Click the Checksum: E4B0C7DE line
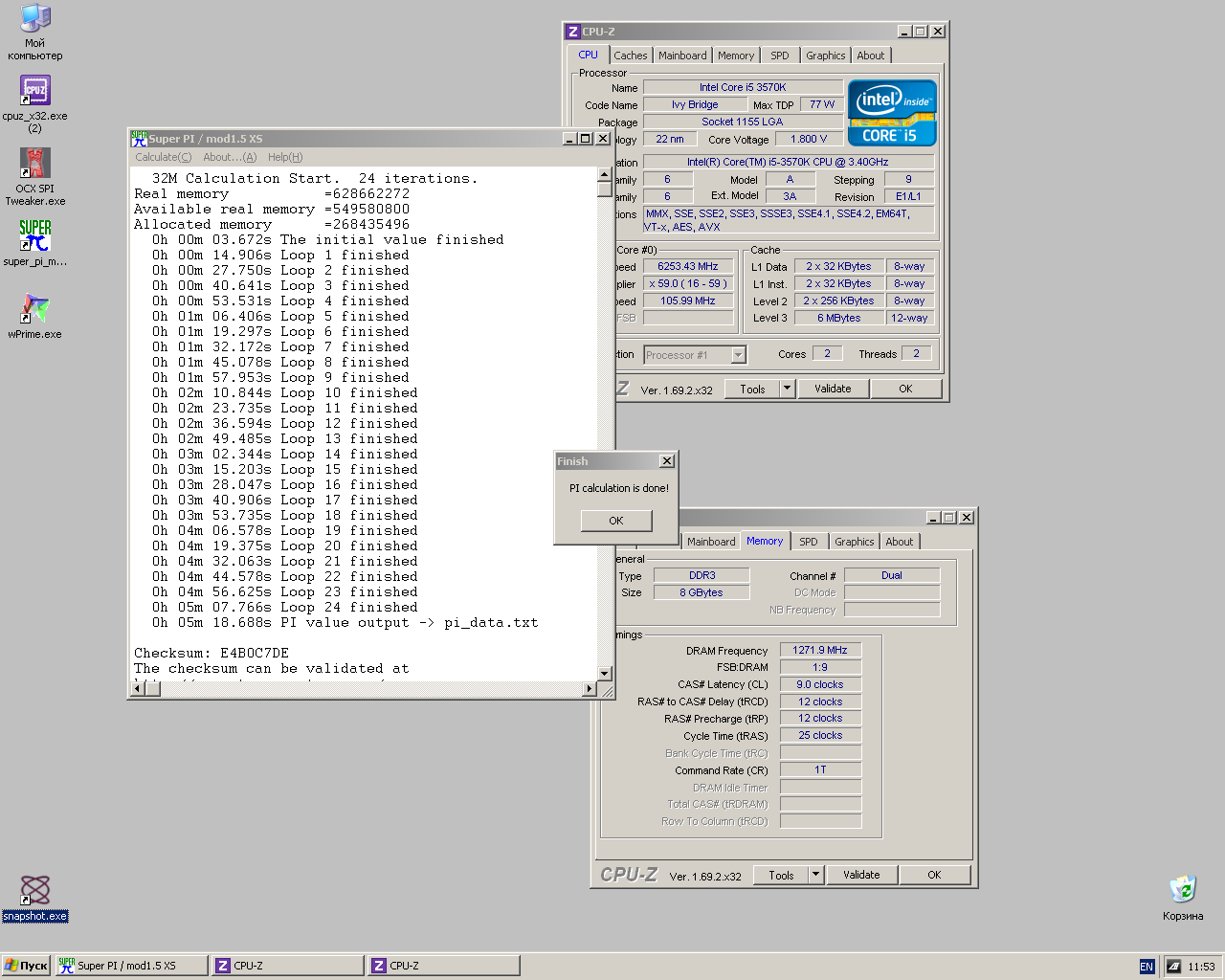 tap(212, 653)
